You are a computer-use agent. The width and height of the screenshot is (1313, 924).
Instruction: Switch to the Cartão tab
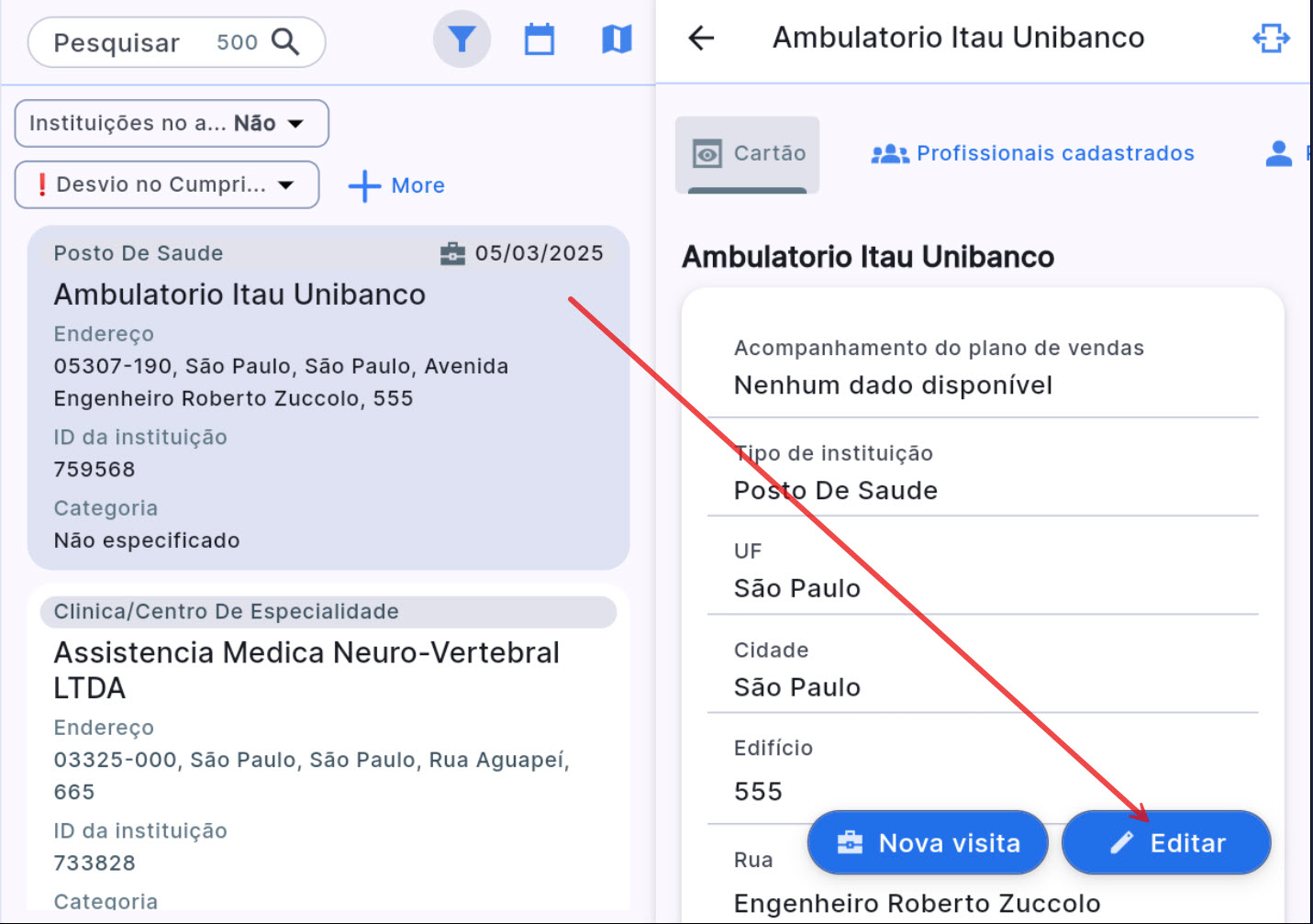click(x=748, y=153)
